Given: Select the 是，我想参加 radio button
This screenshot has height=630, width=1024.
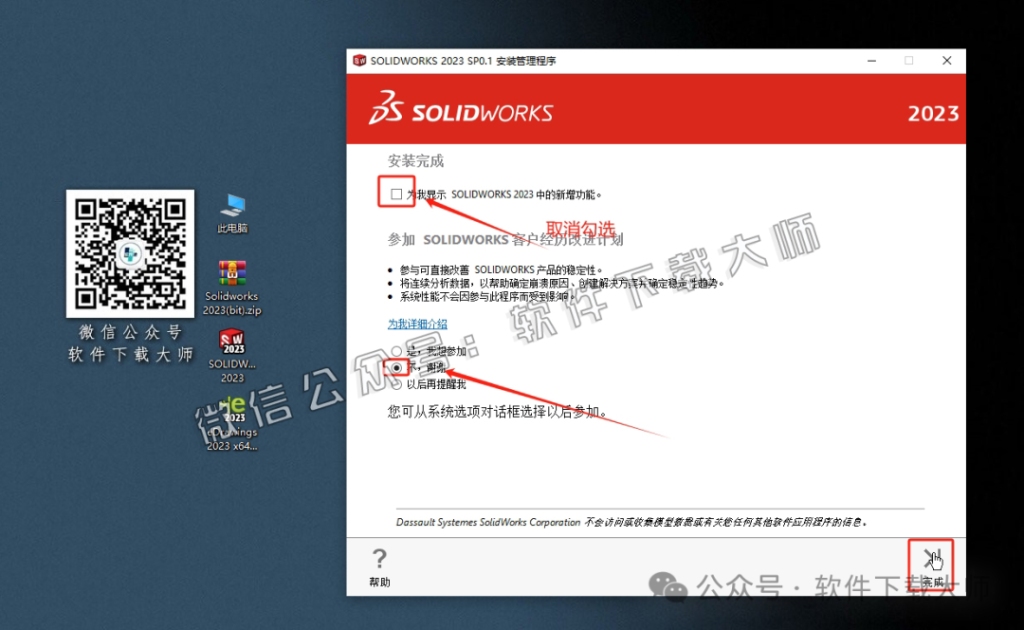Looking at the screenshot, I should coord(397,351).
